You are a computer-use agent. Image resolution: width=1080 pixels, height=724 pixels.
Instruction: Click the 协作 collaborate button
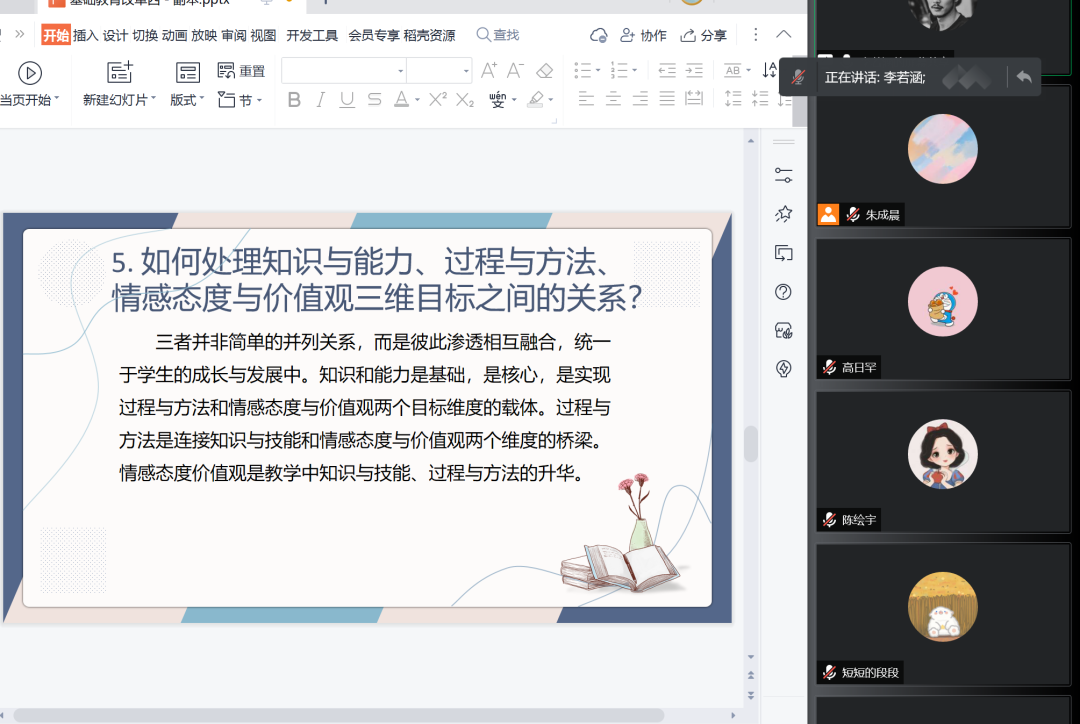pyautogui.click(x=643, y=35)
